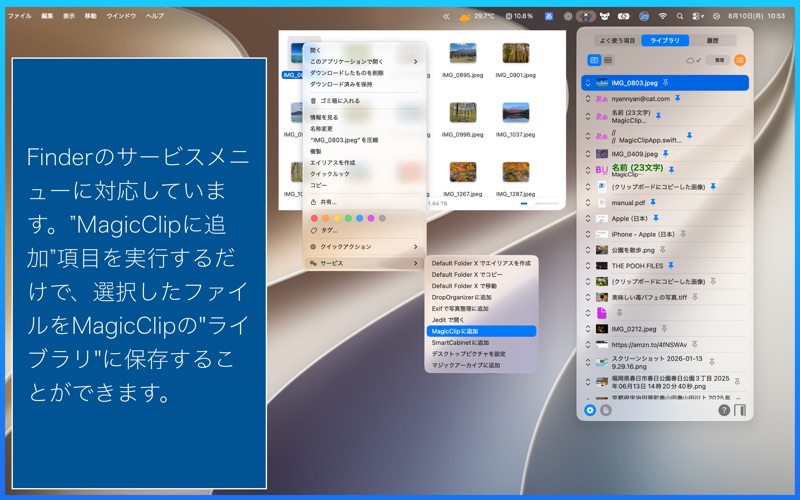Image resolution: width=800 pixels, height=500 pixels.
Task: Click the panel layout icon next to help
Action: (x=740, y=410)
